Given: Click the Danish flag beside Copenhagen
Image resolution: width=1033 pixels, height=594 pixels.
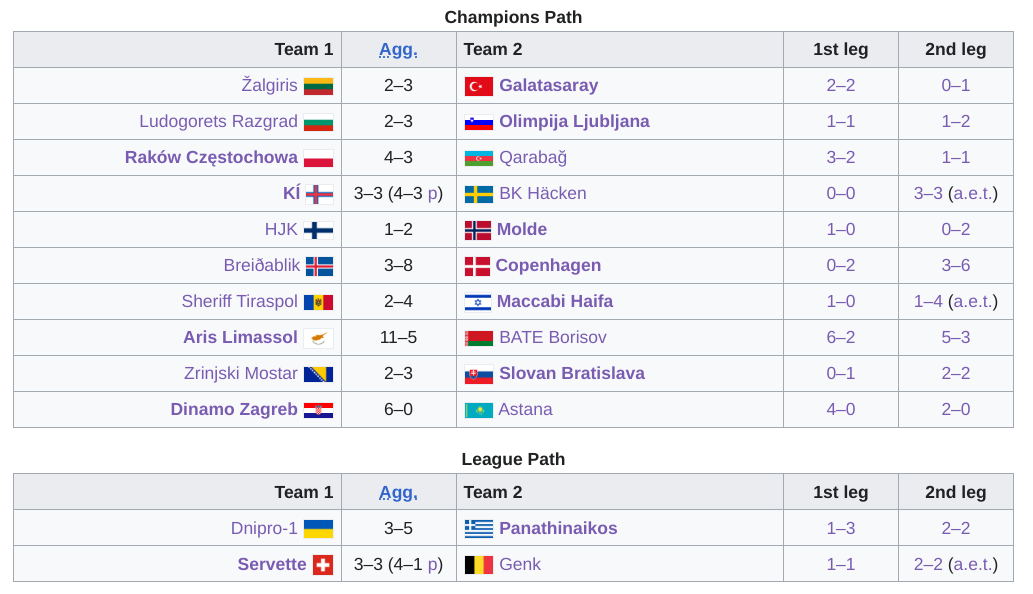Looking at the screenshot, I should click(x=477, y=266).
